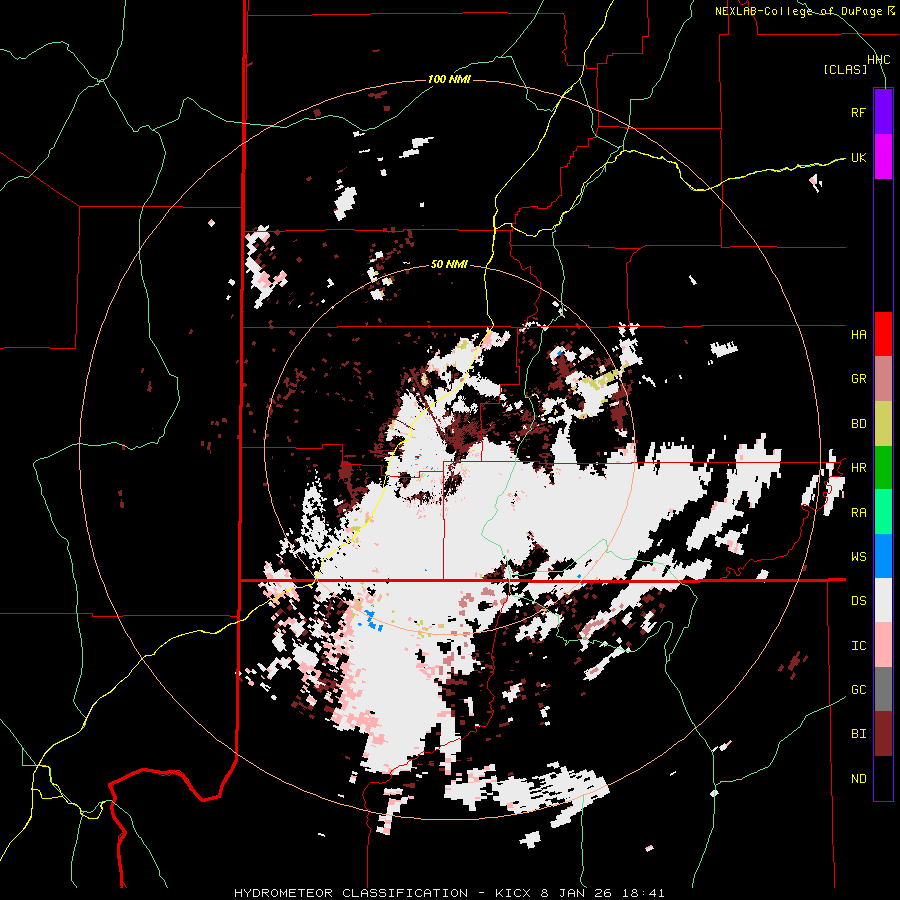Click the UK magenta legend swatch
Screen dimensions: 900x900
tap(883, 157)
